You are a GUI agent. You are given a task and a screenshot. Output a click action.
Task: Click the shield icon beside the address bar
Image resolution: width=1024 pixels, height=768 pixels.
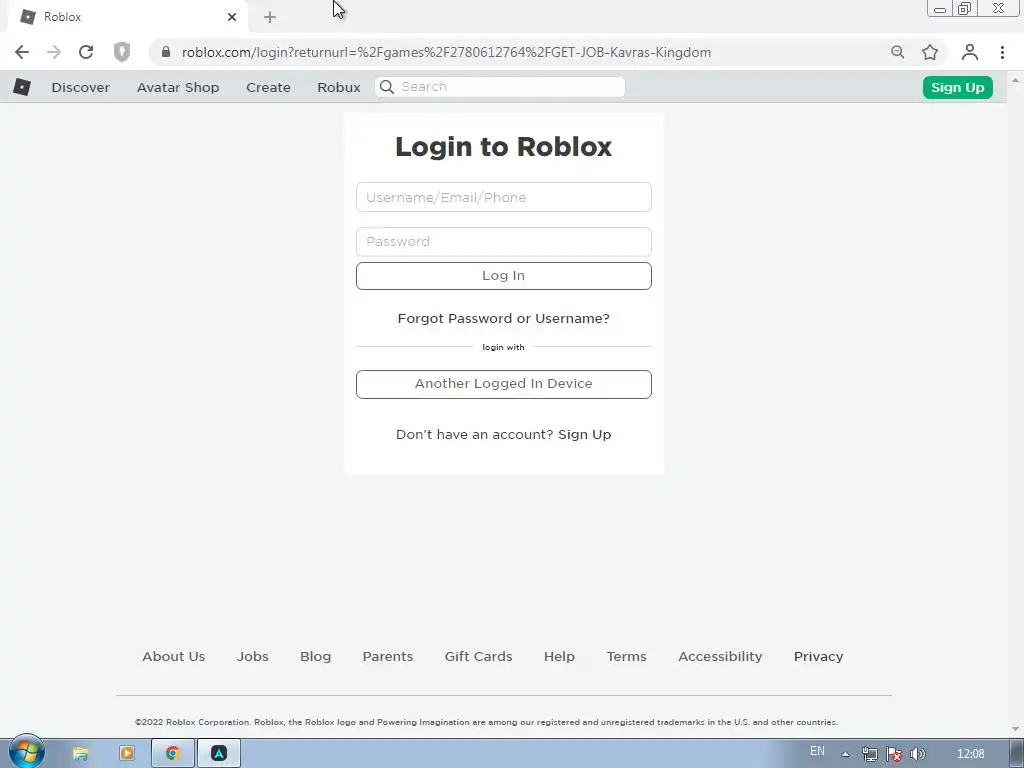coord(121,52)
